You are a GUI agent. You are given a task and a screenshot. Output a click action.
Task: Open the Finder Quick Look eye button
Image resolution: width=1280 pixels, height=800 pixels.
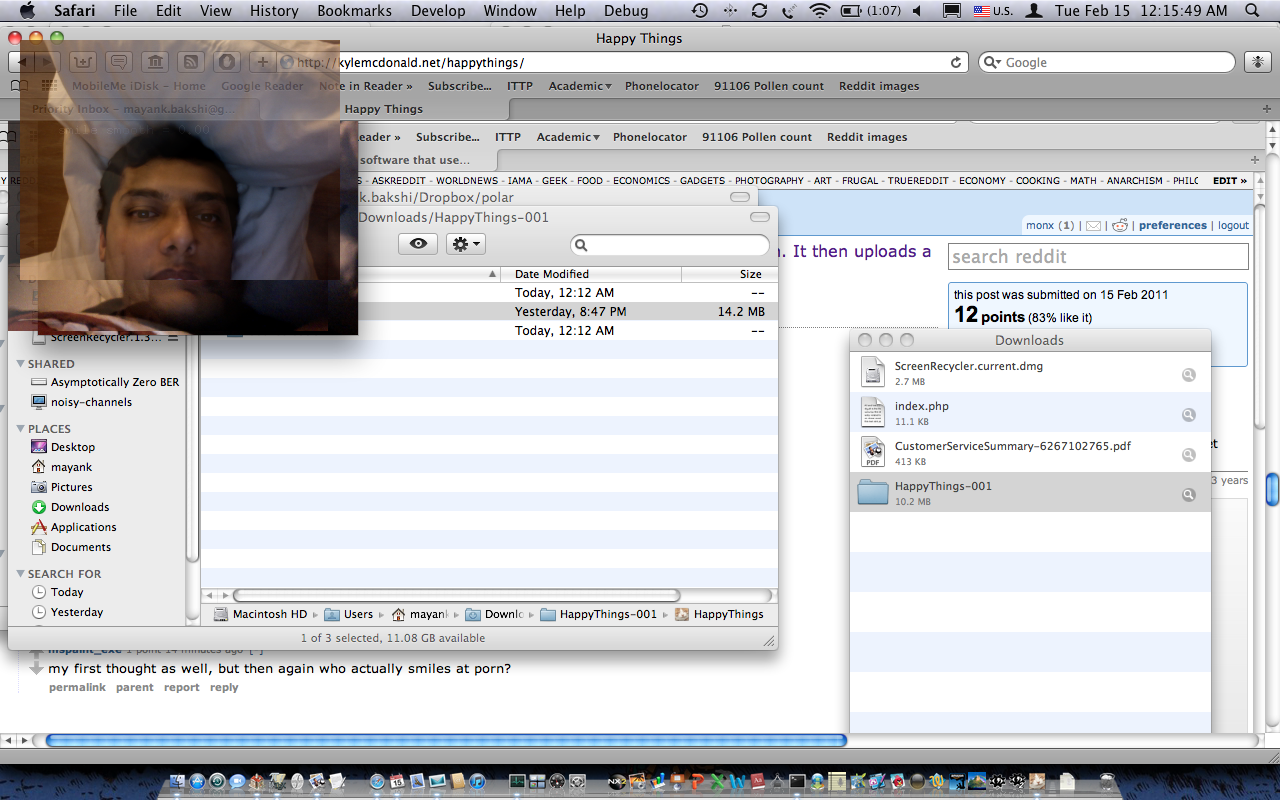pyautogui.click(x=418, y=244)
